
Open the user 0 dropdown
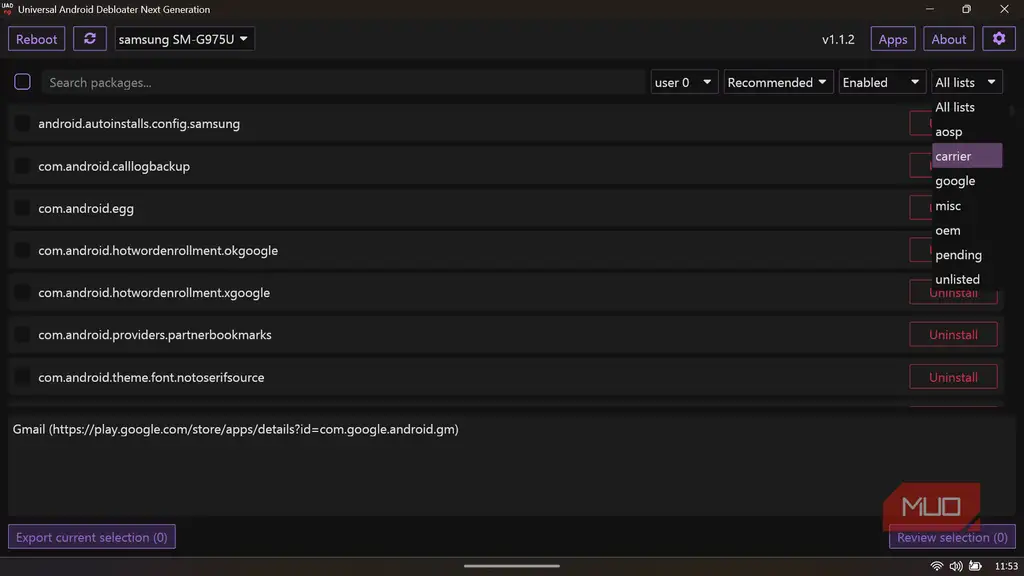coord(684,82)
